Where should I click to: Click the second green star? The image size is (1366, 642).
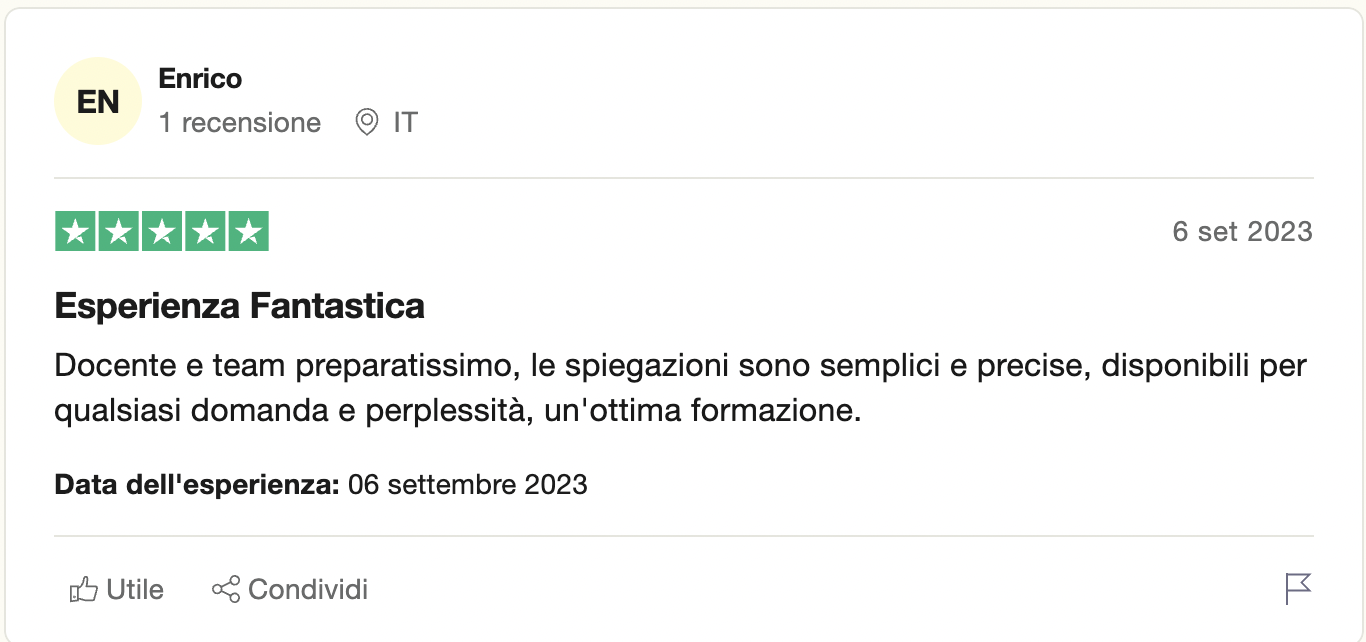tap(118, 232)
